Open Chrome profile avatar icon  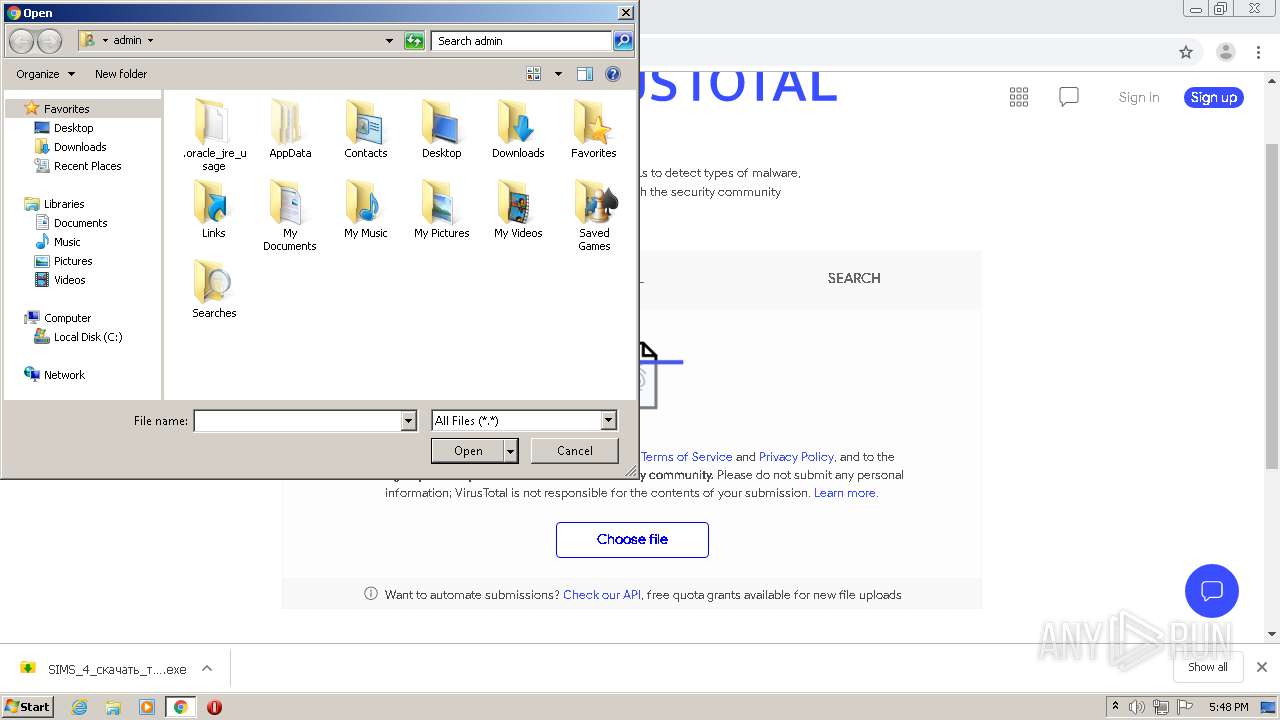[1226, 52]
